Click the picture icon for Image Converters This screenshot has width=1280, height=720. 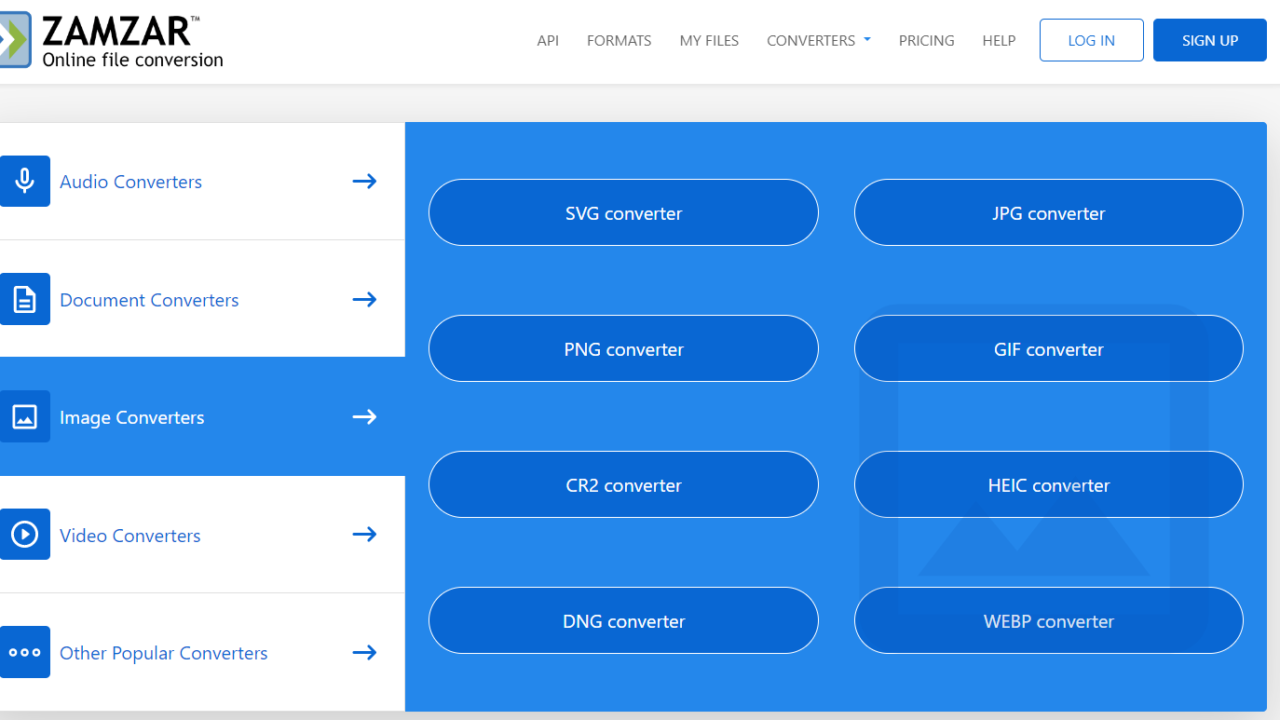click(25, 416)
